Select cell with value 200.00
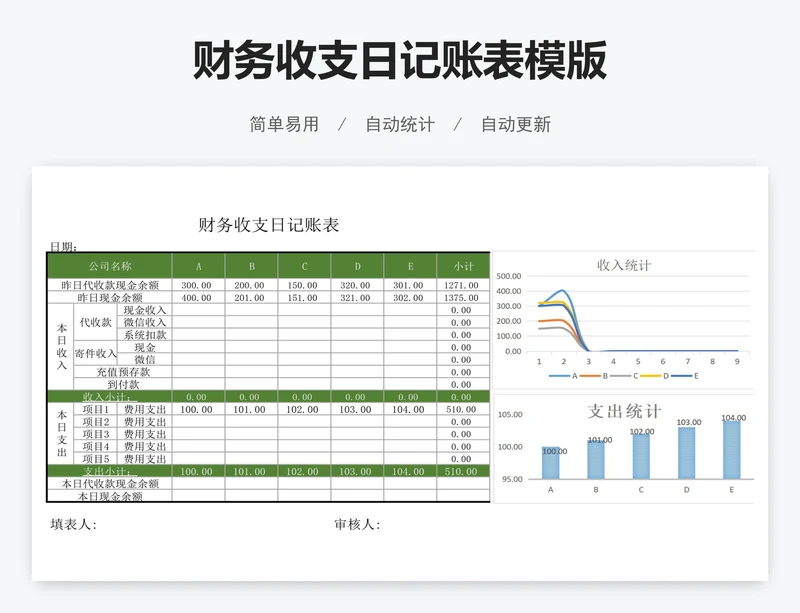Screen dimensions: 800x613 click(x=252, y=285)
